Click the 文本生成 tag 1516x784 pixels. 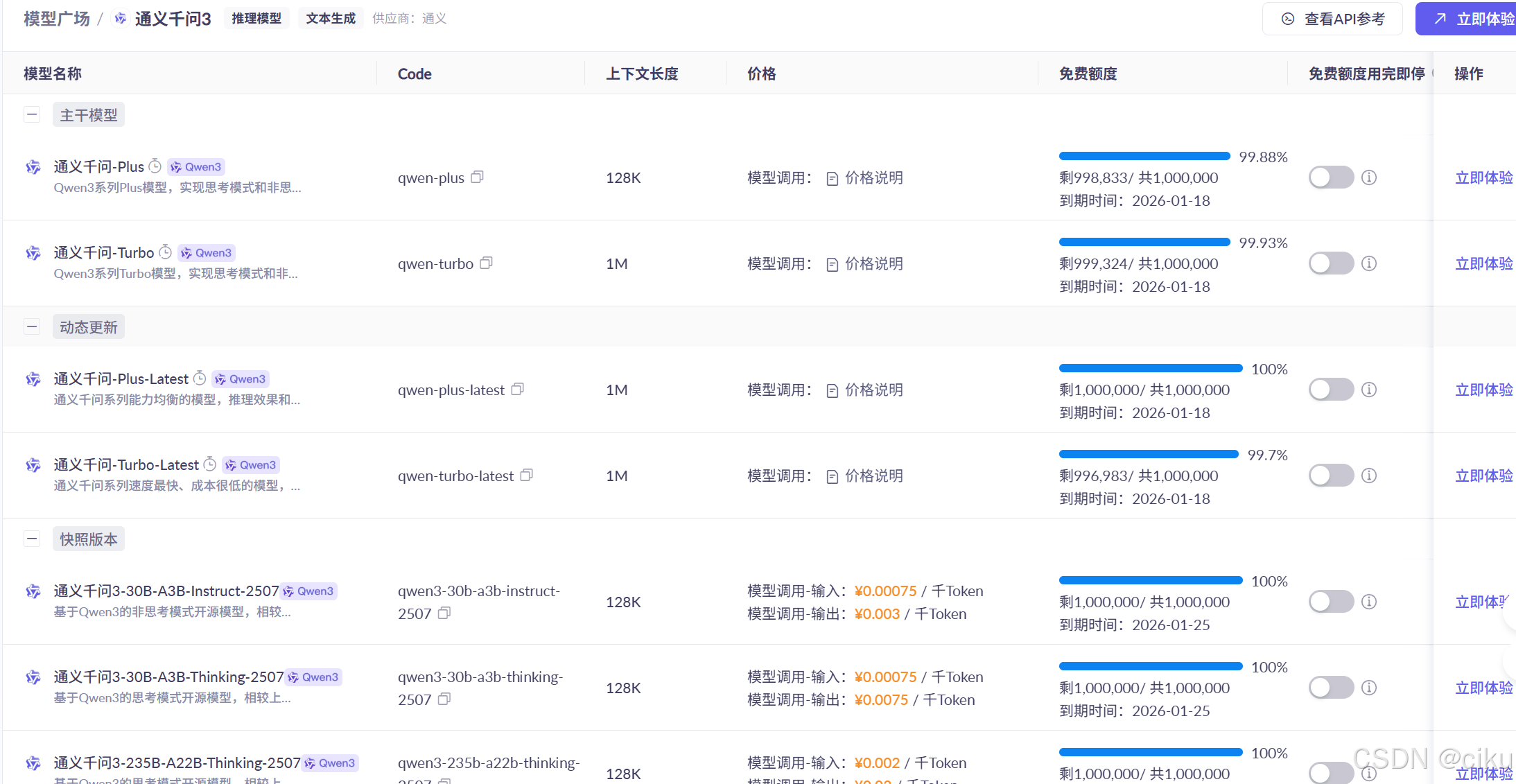331,19
